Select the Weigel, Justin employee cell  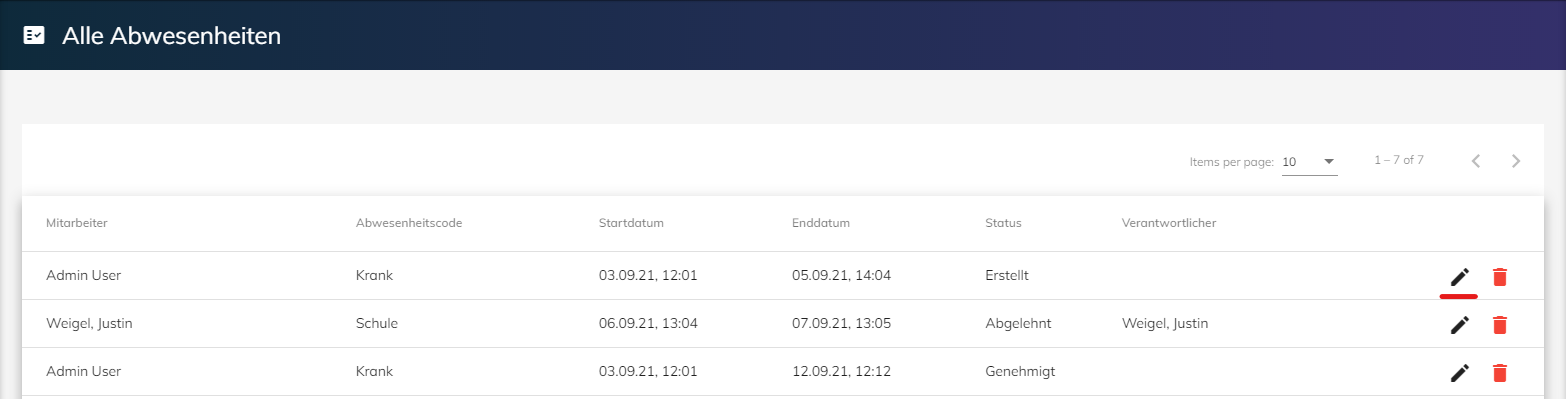pos(89,323)
